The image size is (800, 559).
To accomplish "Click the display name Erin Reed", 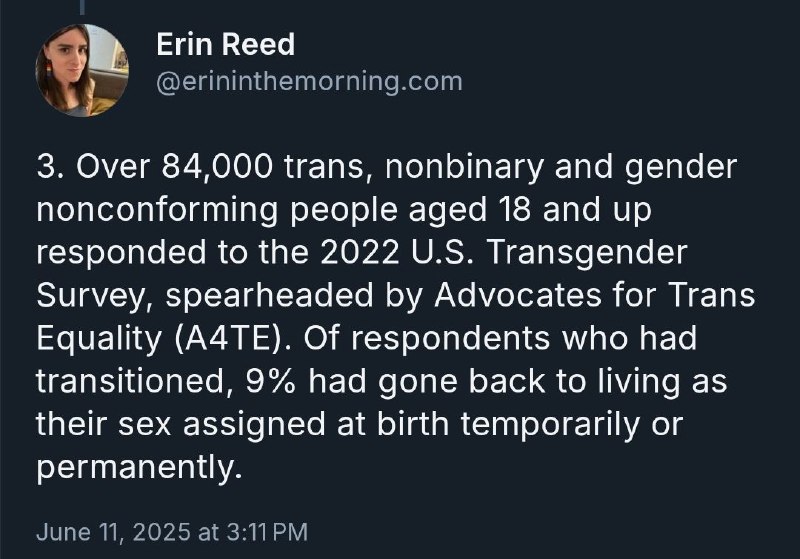I will [x=226, y=44].
